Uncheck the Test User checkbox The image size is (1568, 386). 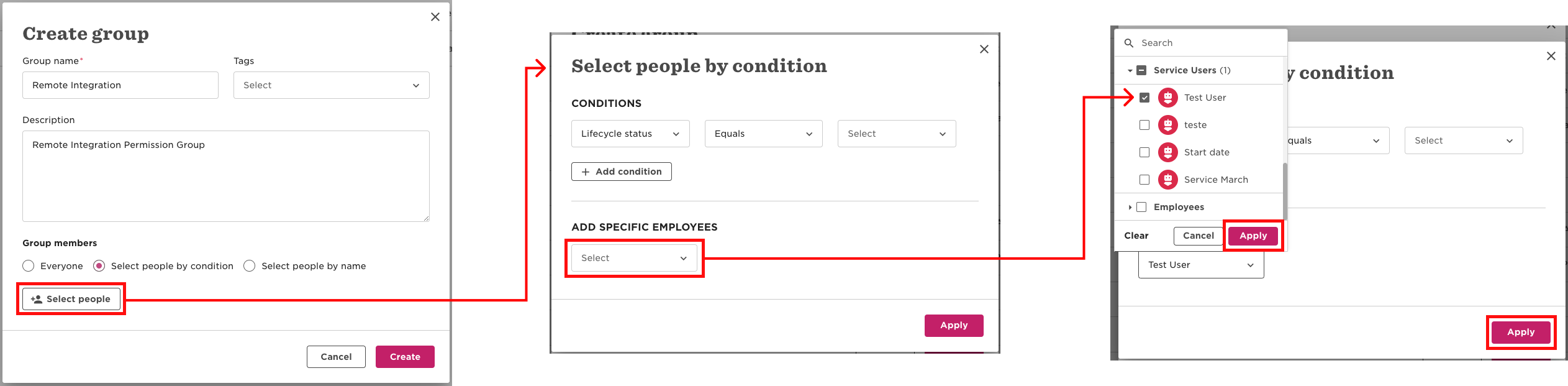point(1144,98)
